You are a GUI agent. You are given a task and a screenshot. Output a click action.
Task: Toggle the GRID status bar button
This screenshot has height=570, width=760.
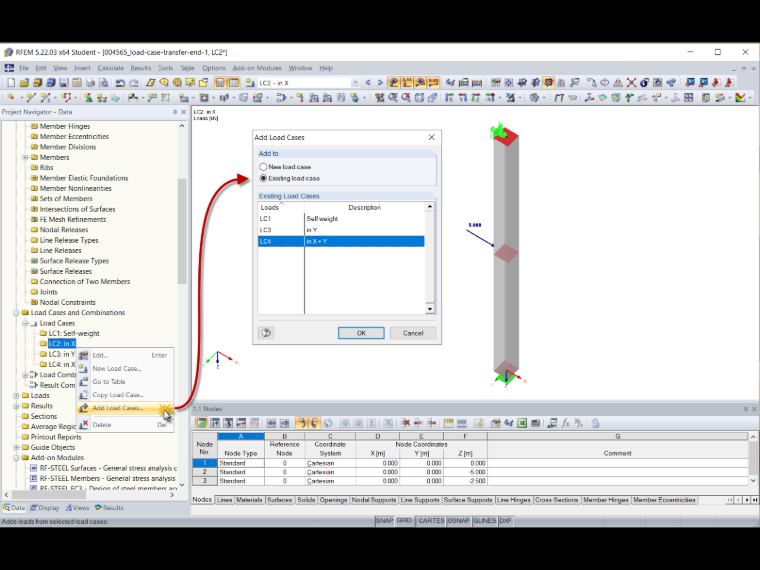point(404,521)
